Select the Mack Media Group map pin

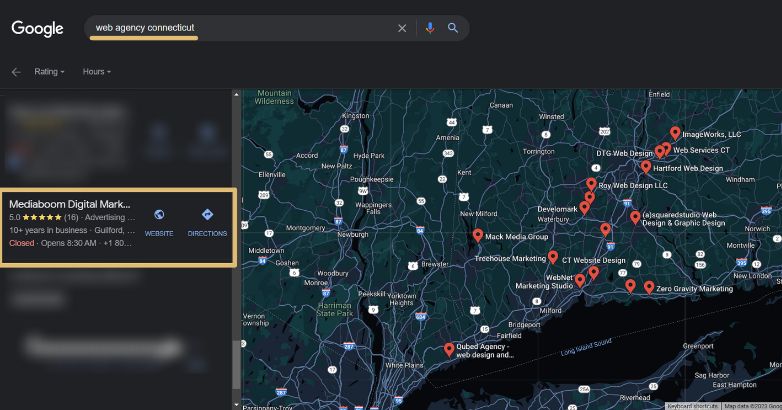[x=478, y=235]
